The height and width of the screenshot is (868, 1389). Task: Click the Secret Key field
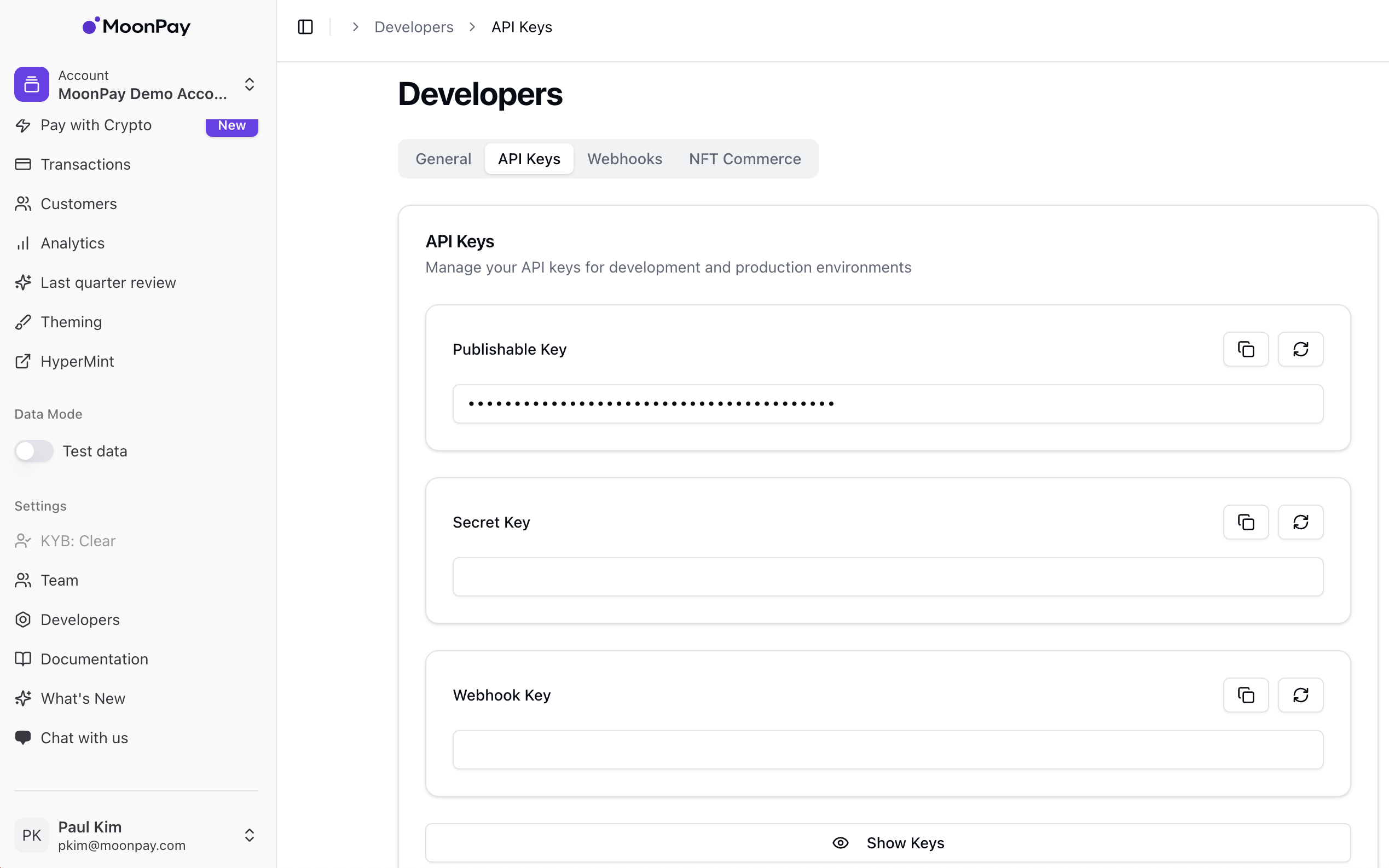[887, 577]
